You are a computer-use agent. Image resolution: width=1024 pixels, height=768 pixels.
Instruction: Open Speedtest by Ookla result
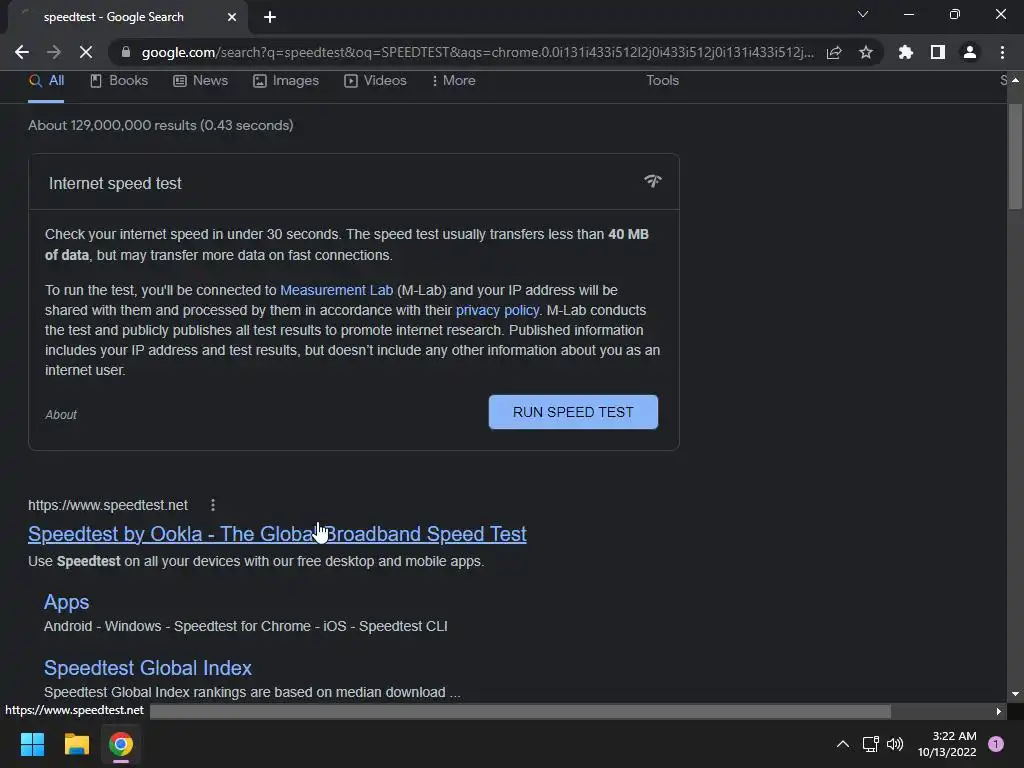pos(277,534)
